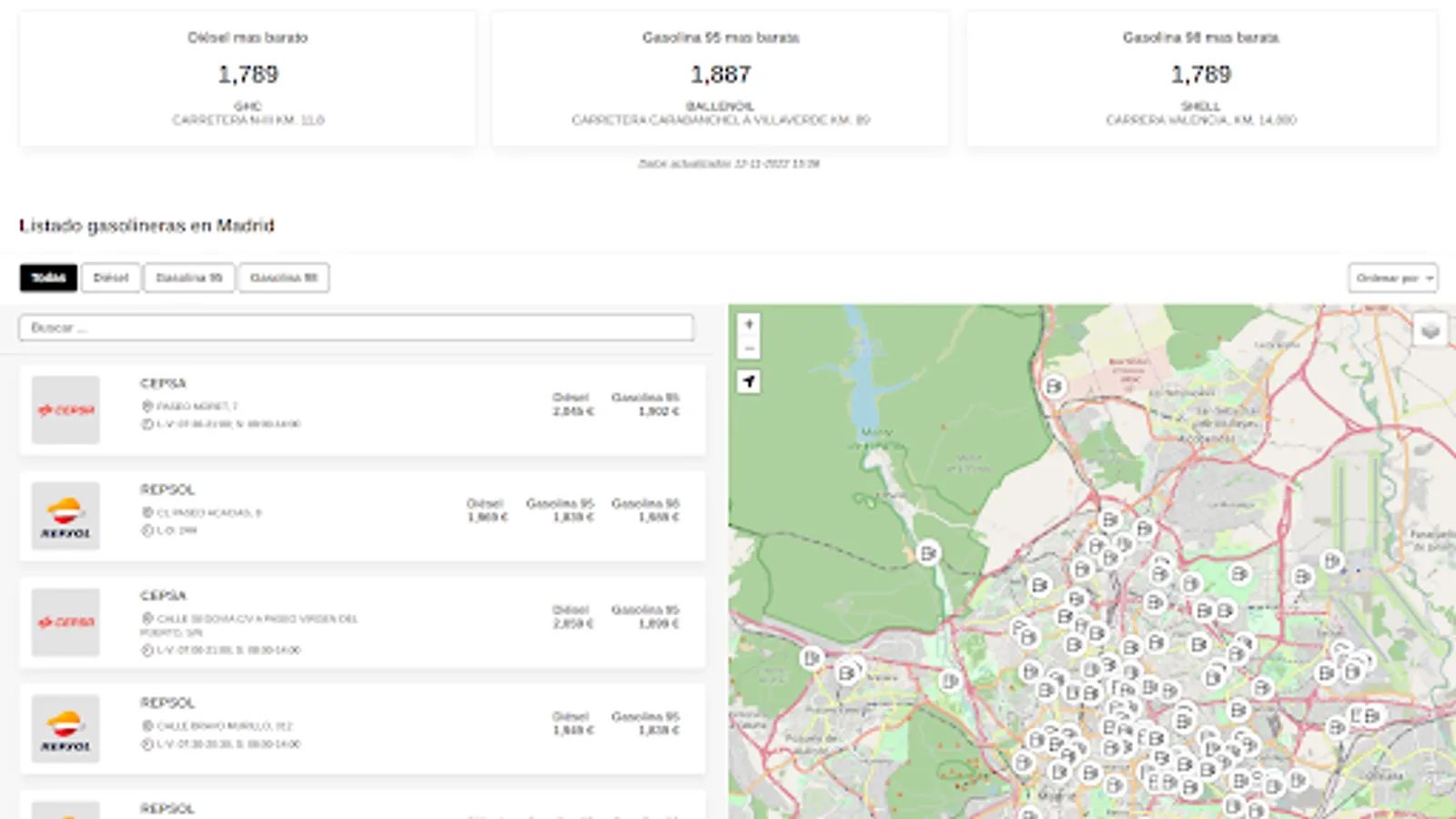Select the Todas fuel filter
Image resolution: width=1456 pixels, height=819 pixels.
tap(48, 278)
